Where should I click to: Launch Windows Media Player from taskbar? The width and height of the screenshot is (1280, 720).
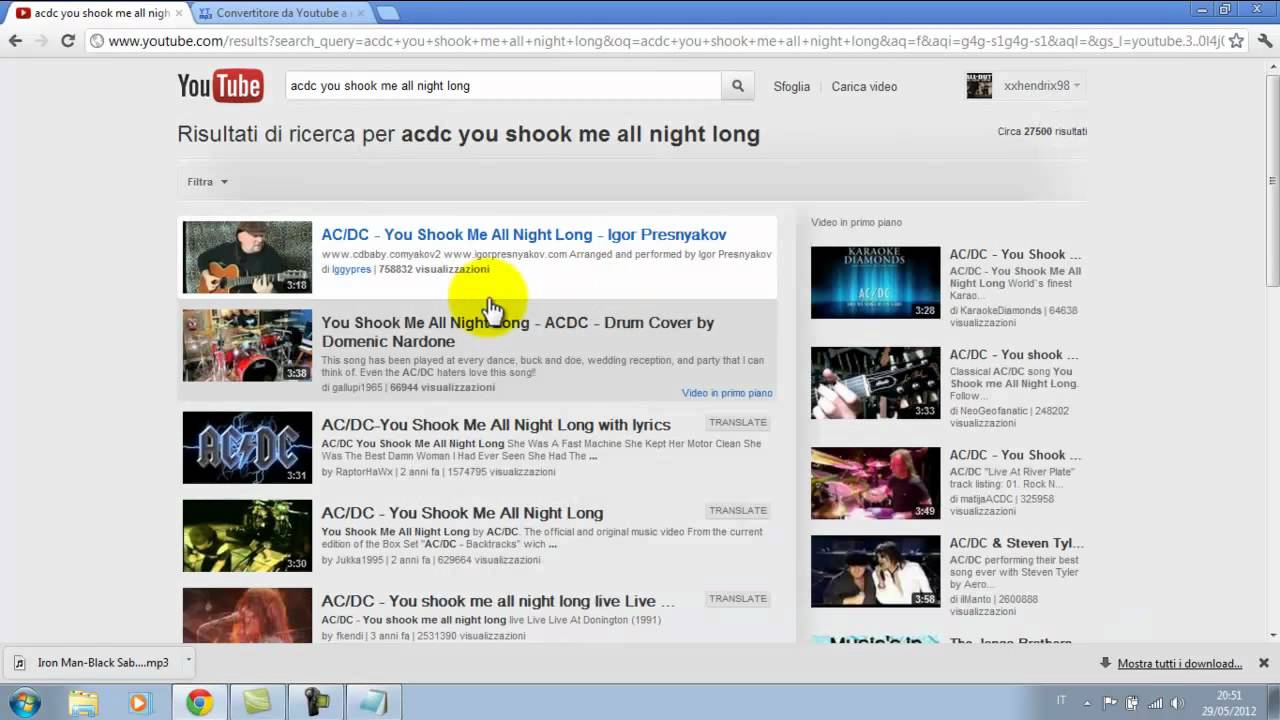point(138,702)
